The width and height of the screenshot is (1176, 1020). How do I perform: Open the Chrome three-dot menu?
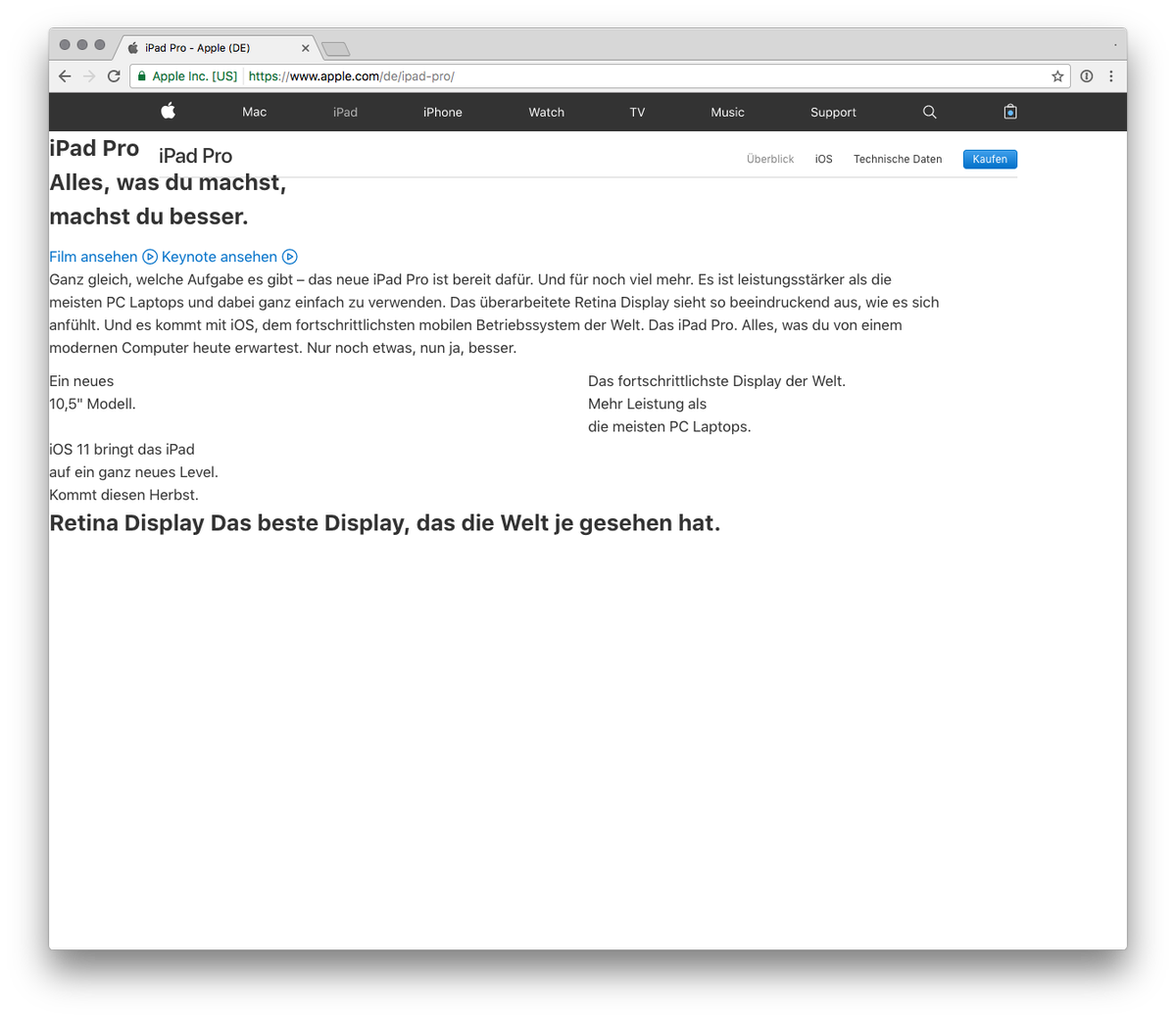pyautogui.click(x=1111, y=76)
